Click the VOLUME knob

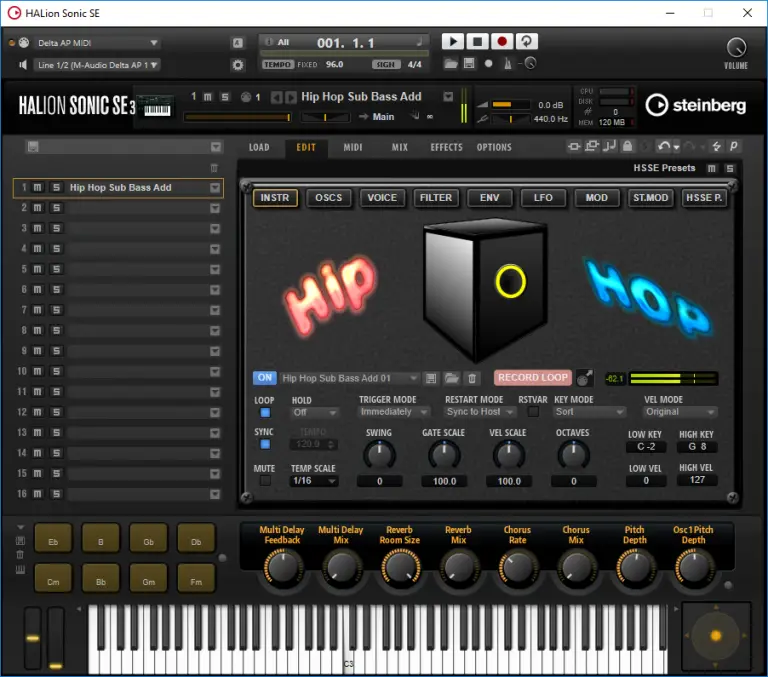(736, 48)
